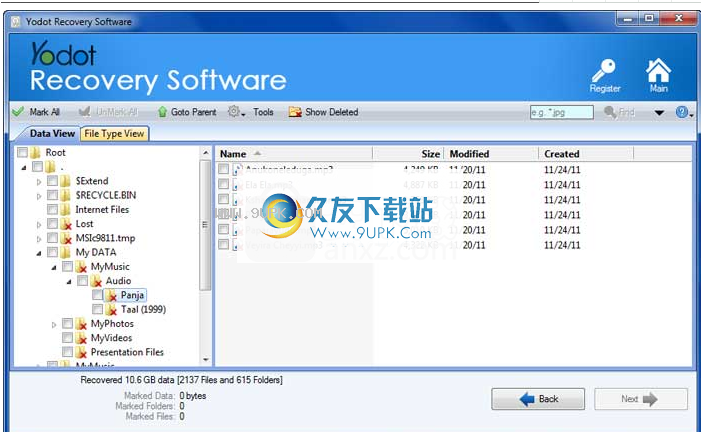This screenshot has width=701, height=432.
Task: Go to Main home icon
Action: point(659,70)
